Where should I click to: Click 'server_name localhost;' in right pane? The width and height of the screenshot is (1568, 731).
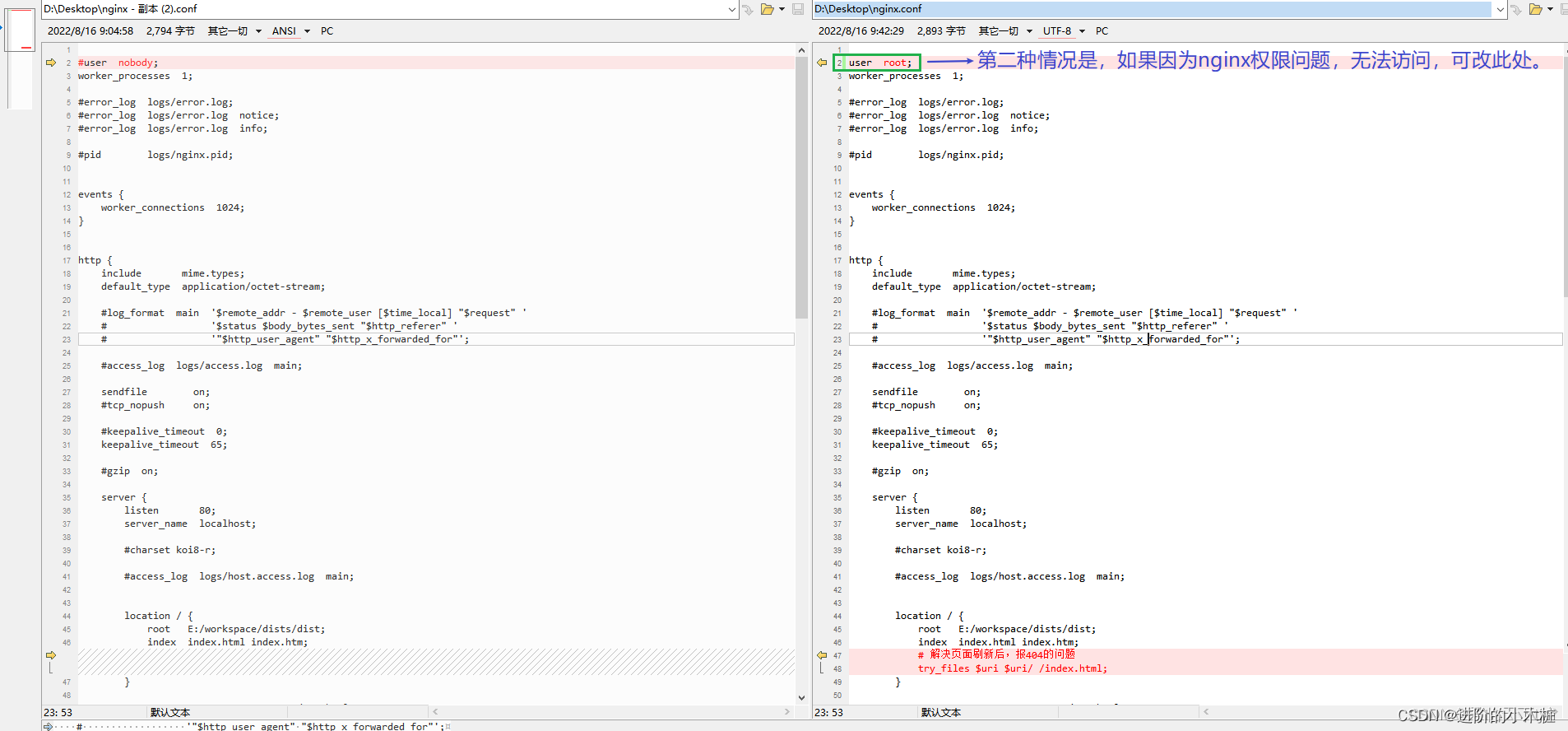[961, 524]
